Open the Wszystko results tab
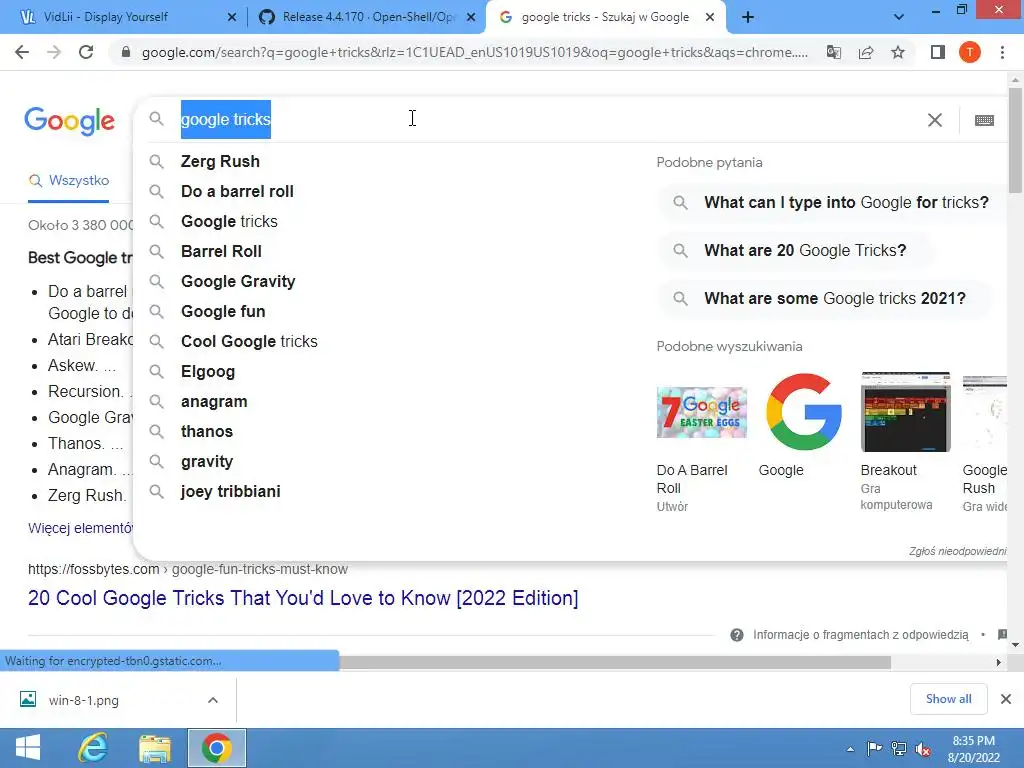The width and height of the screenshot is (1024, 768). (69, 180)
